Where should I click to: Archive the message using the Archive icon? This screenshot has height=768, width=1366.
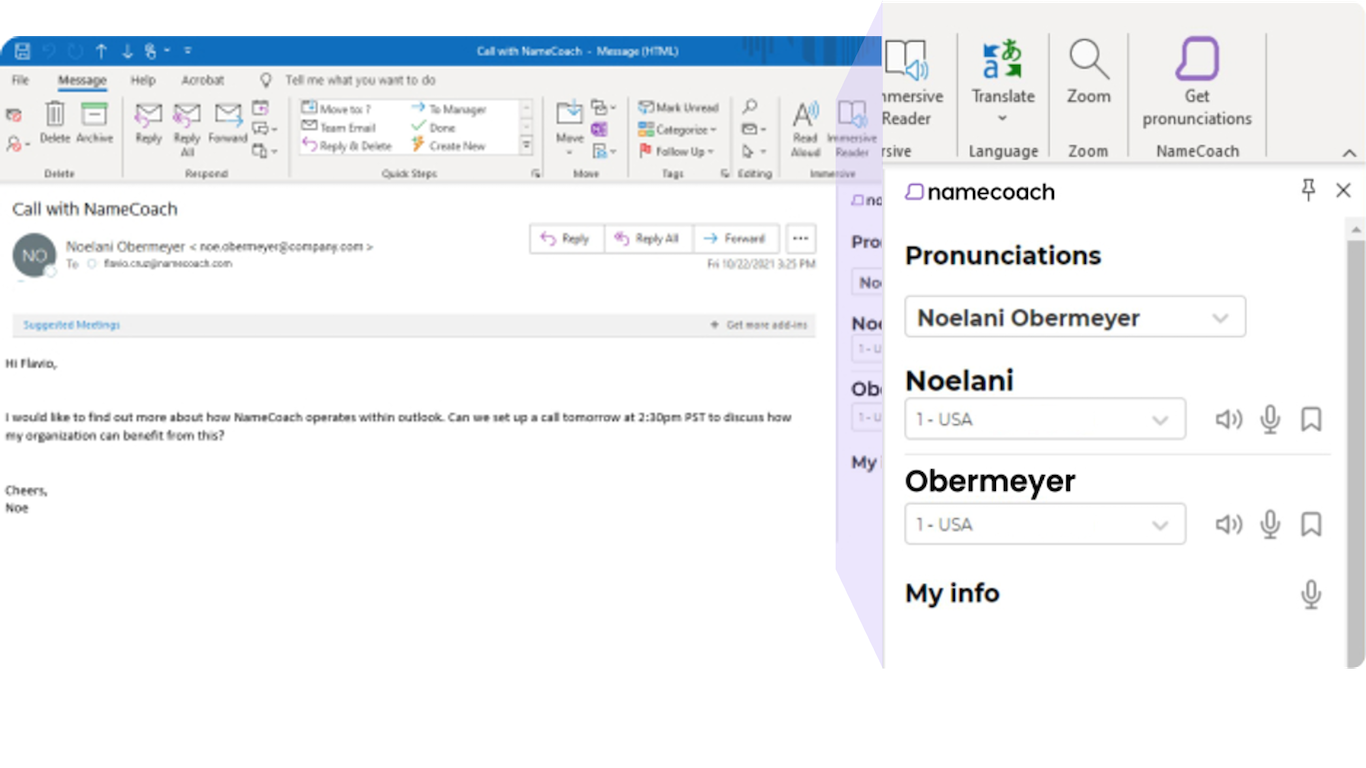[x=94, y=114]
